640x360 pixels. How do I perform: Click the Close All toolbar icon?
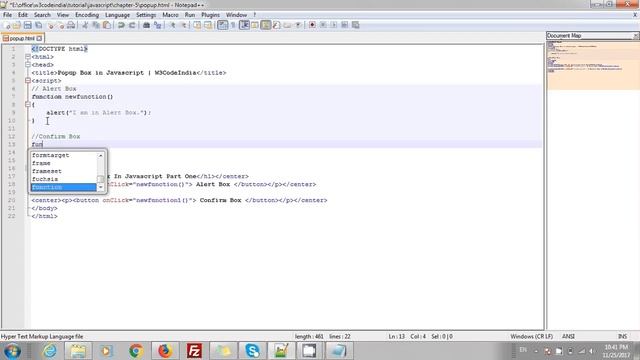[61, 25]
